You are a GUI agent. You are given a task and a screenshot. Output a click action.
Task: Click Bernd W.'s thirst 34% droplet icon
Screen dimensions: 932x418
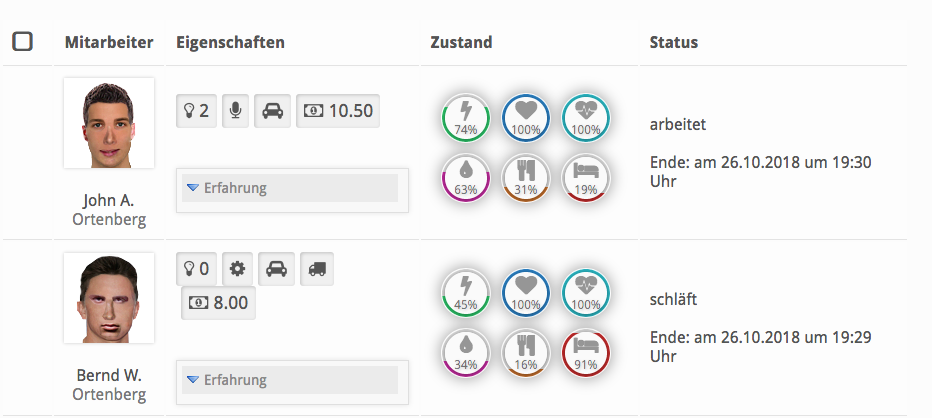463,350
